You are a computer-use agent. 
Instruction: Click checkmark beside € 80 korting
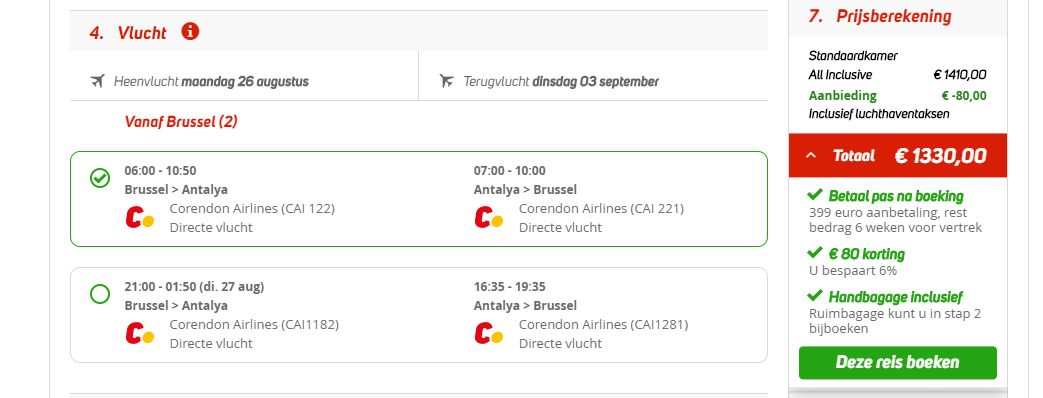(x=815, y=253)
